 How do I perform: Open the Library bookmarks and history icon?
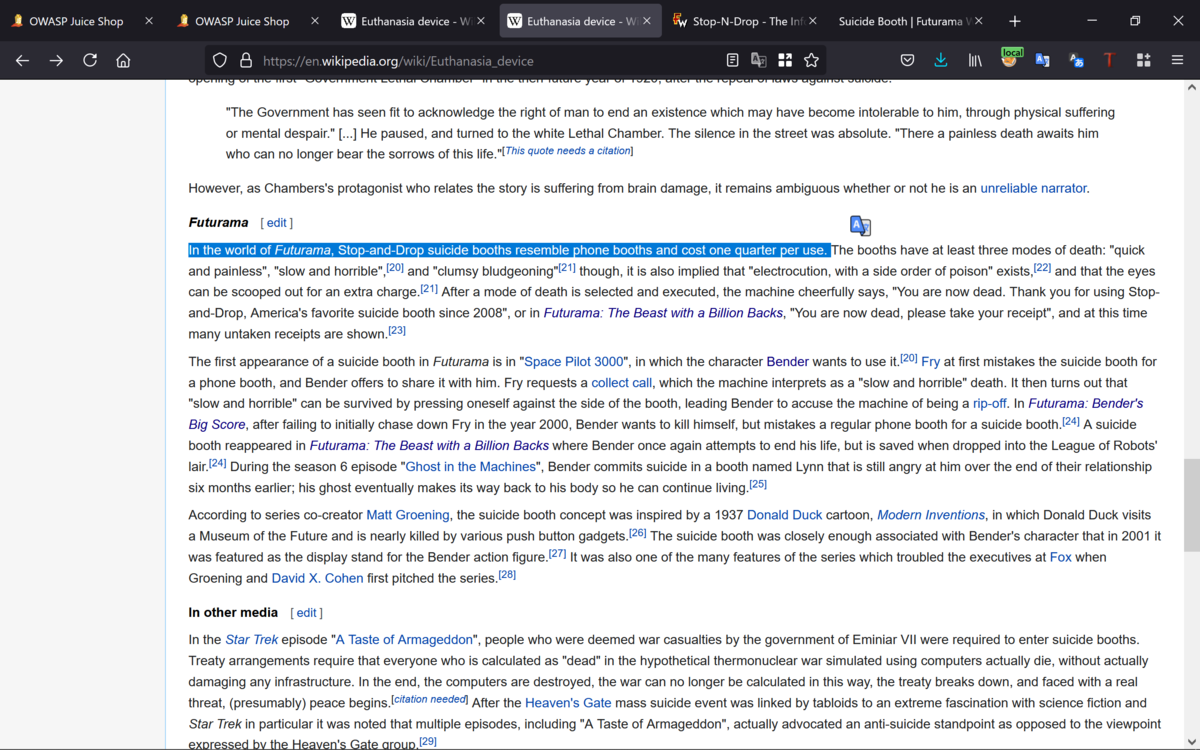coord(974,60)
